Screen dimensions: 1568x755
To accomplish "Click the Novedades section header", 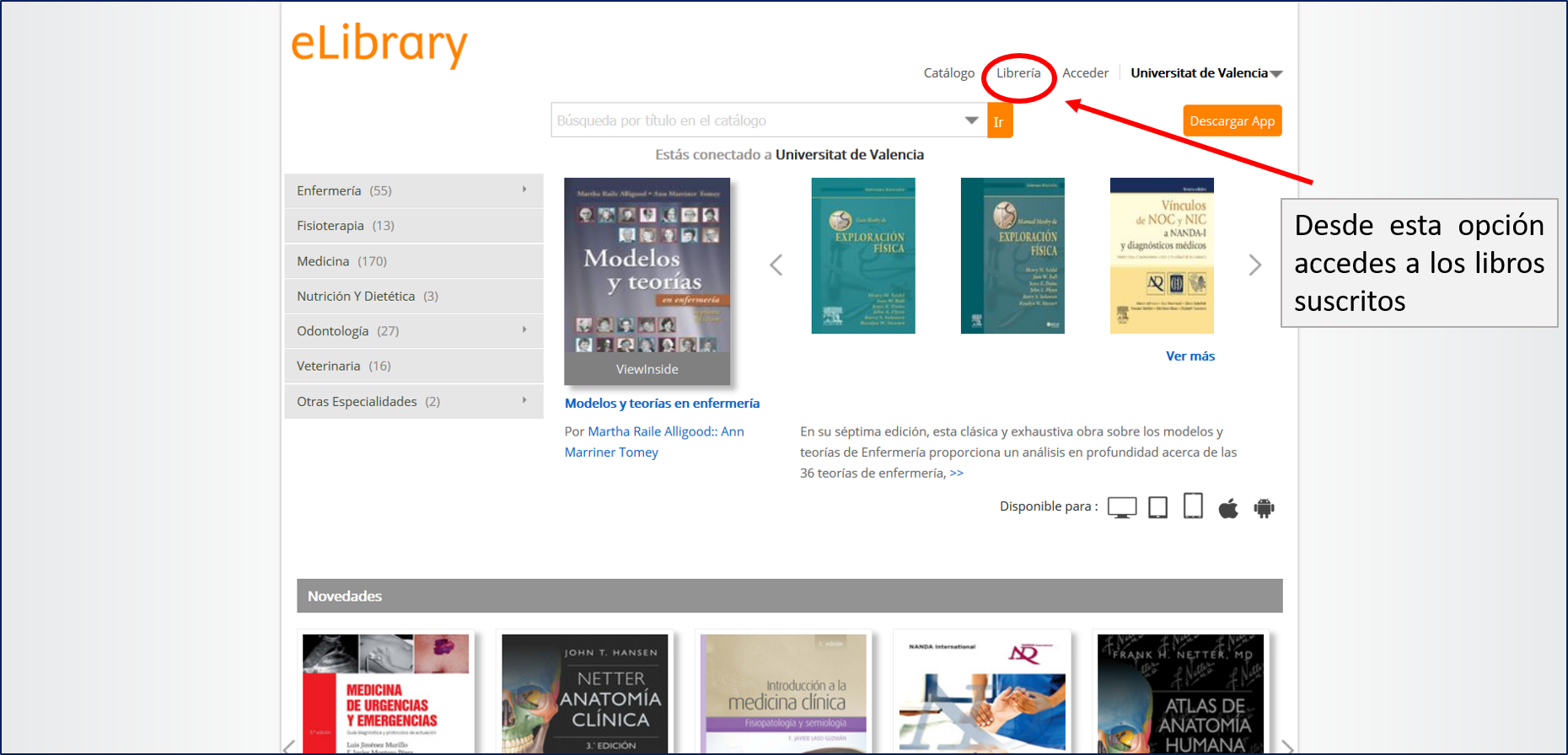I will tap(790, 596).
